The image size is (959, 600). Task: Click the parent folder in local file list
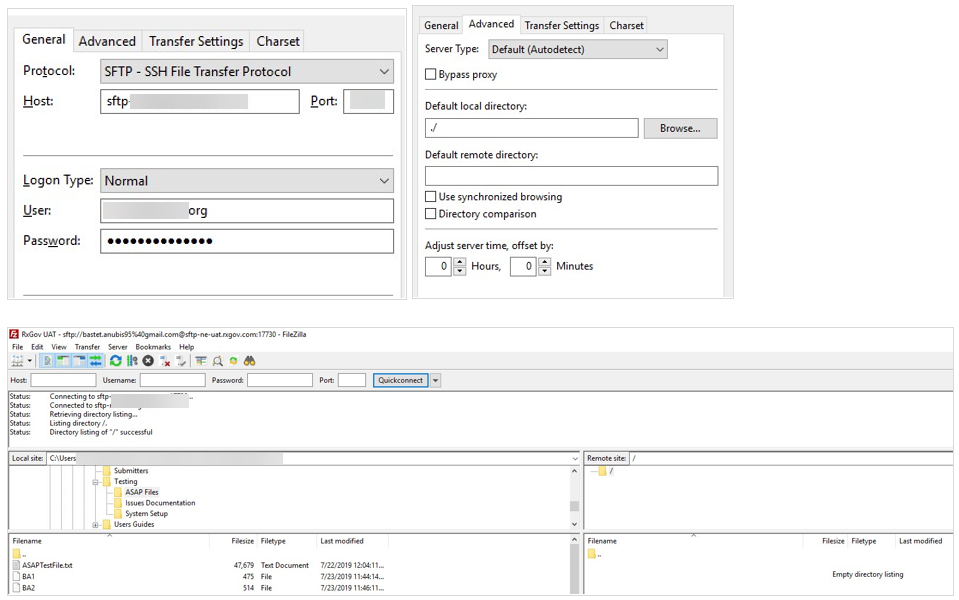[x=19, y=554]
